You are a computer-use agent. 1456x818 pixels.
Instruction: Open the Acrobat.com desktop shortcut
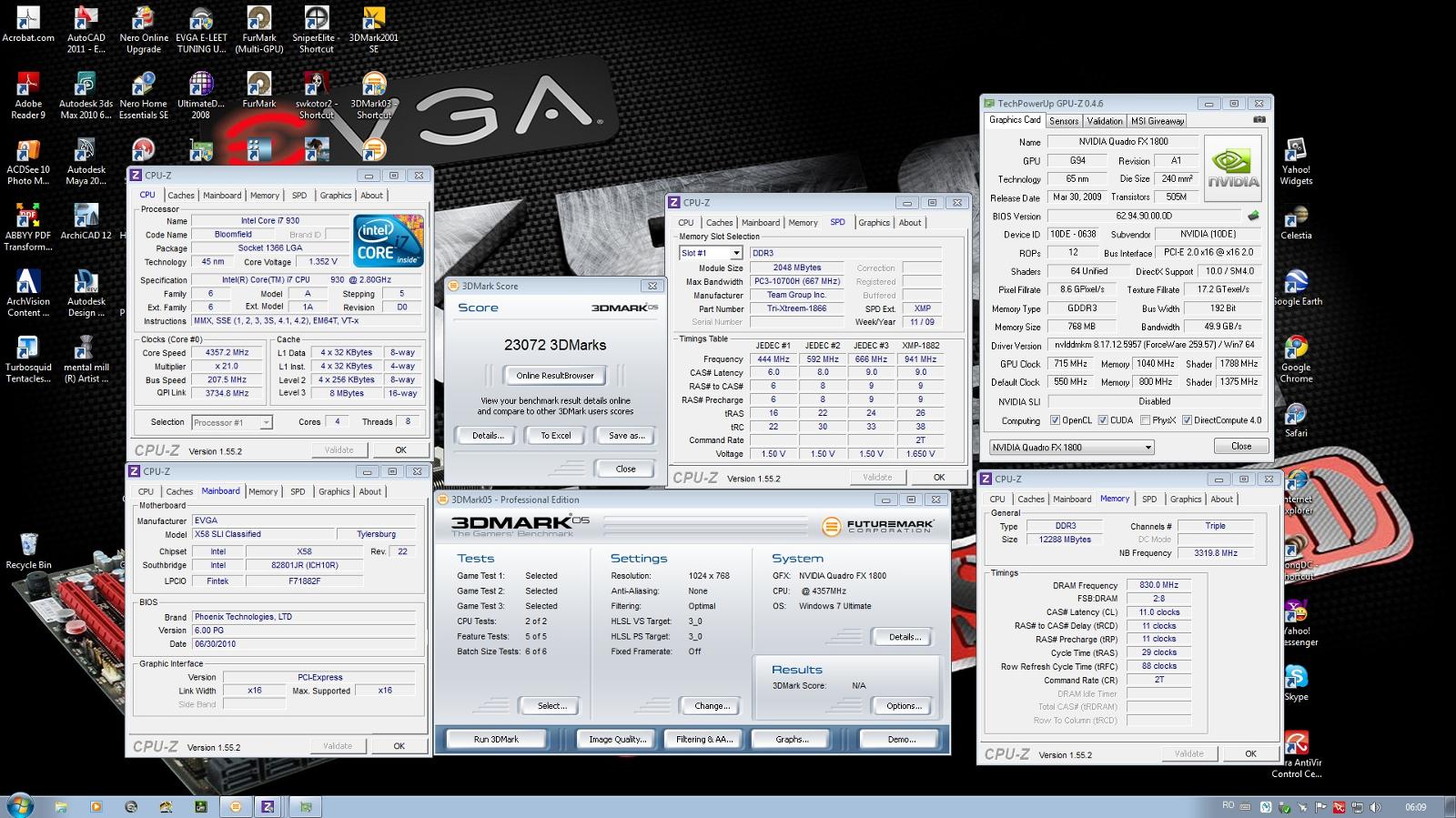28,25
